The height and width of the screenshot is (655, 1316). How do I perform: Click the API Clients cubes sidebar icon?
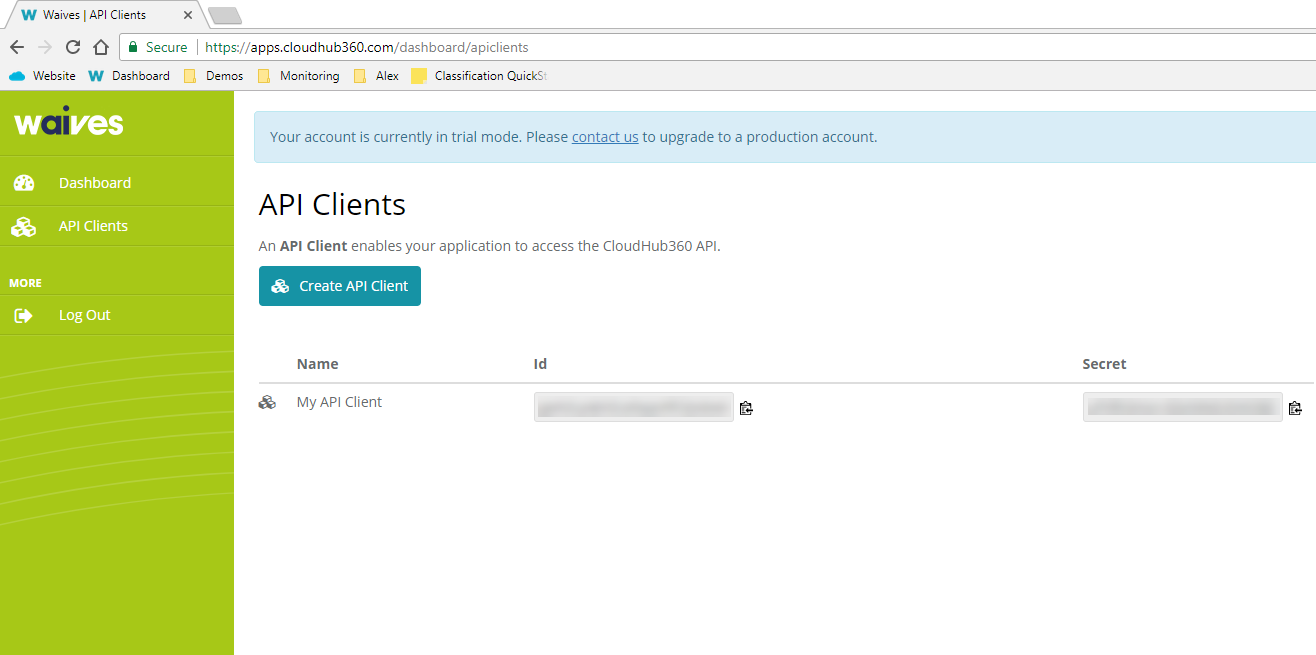pos(23,227)
